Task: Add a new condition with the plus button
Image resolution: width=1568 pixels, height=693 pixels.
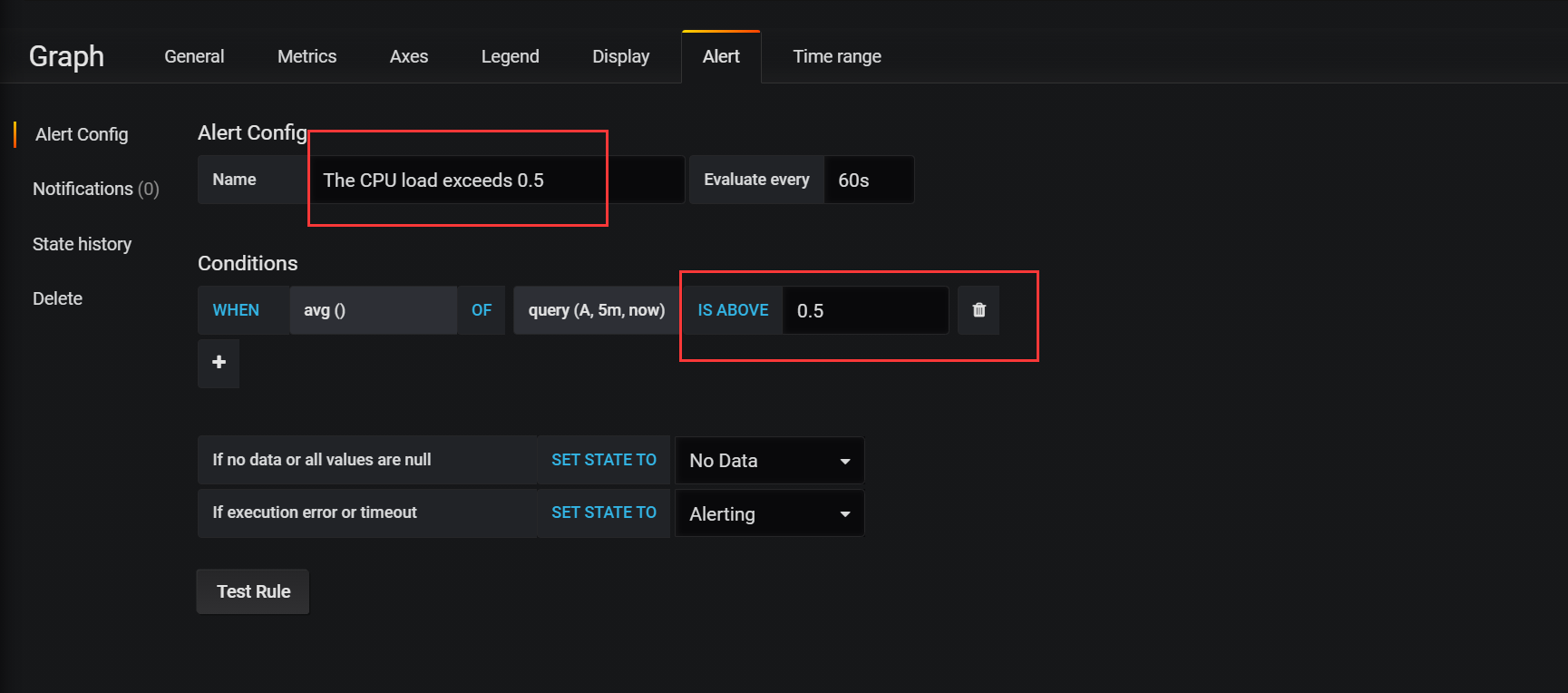Action: tap(219, 363)
